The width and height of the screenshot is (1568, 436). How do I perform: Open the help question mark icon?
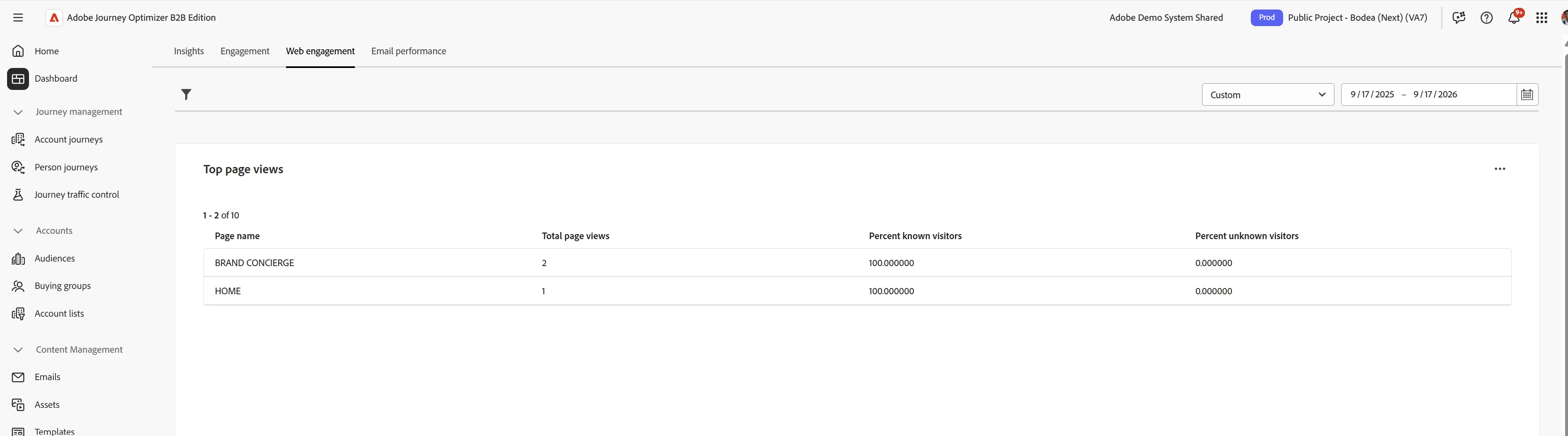[1486, 18]
